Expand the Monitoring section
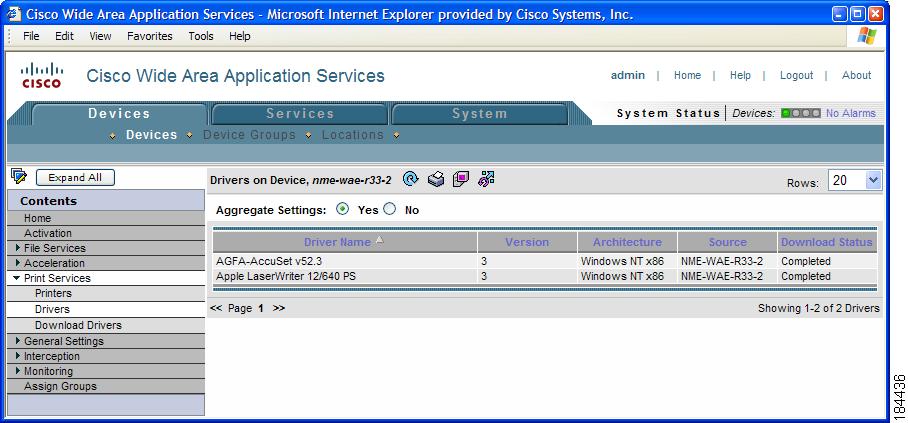 coord(19,371)
